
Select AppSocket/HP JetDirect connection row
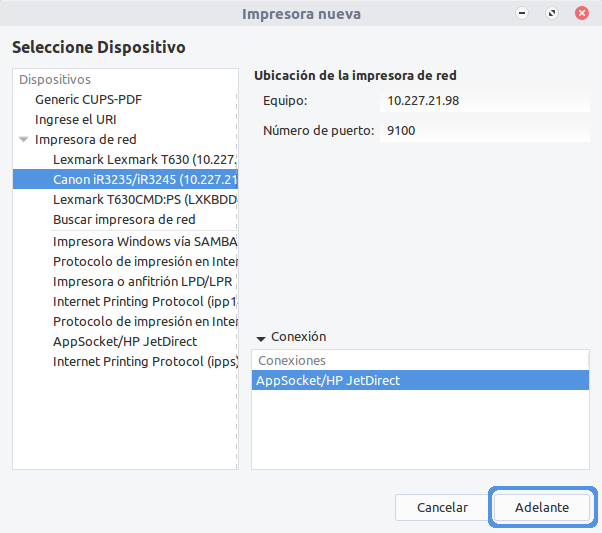point(420,380)
